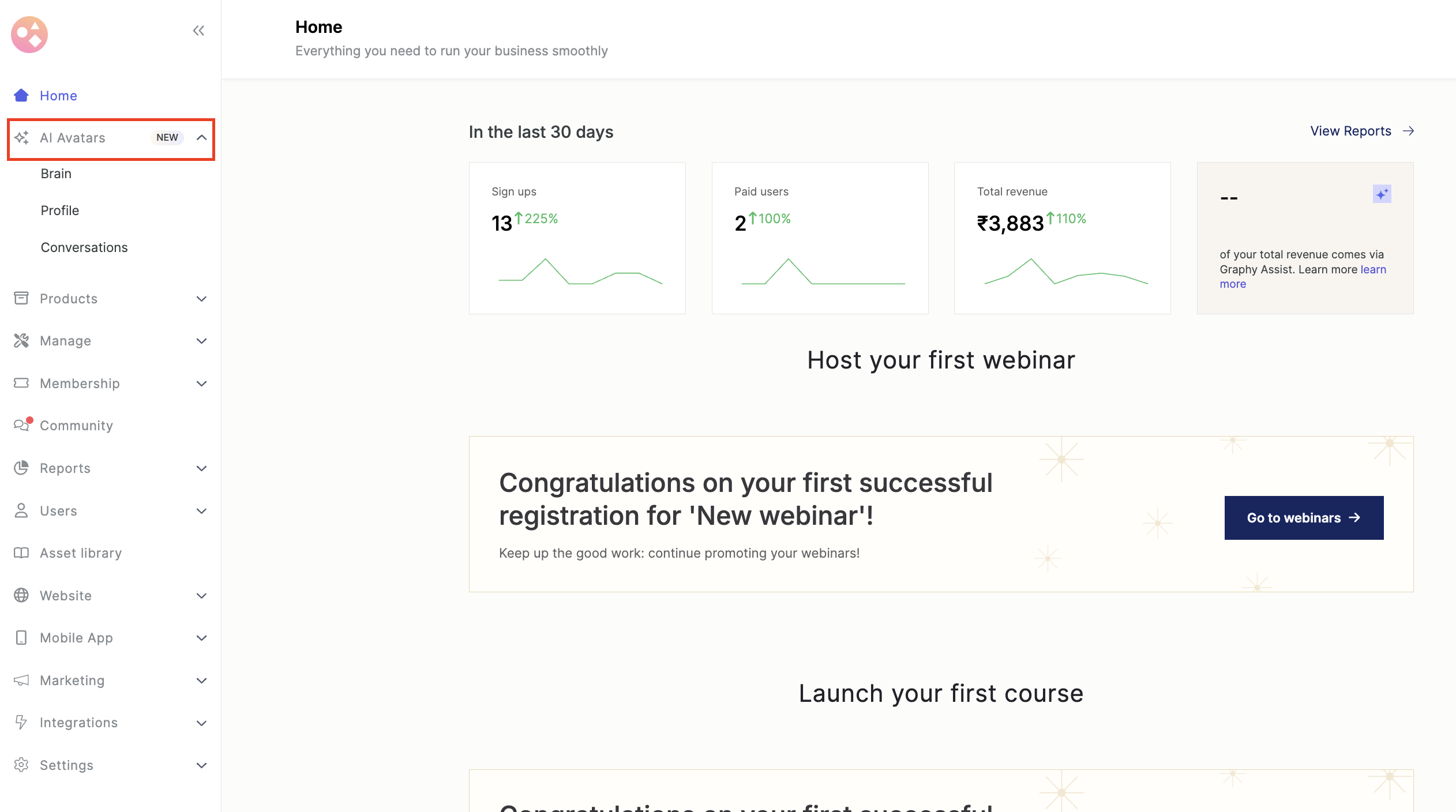Collapse the sidebar with double-chevron icon
Screen dimensions: 1456x812
point(198,31)
